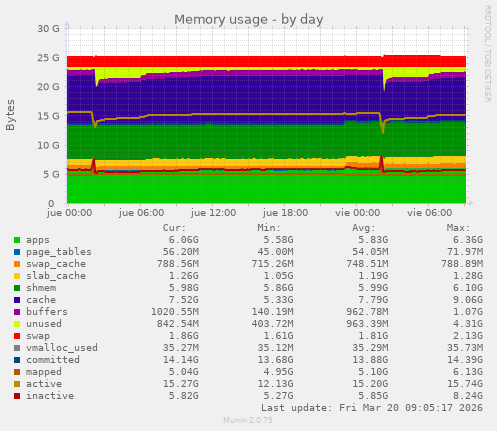Click the 'Avg:' column header
This screenshot has width=497, height=431.
pos(363,228)
